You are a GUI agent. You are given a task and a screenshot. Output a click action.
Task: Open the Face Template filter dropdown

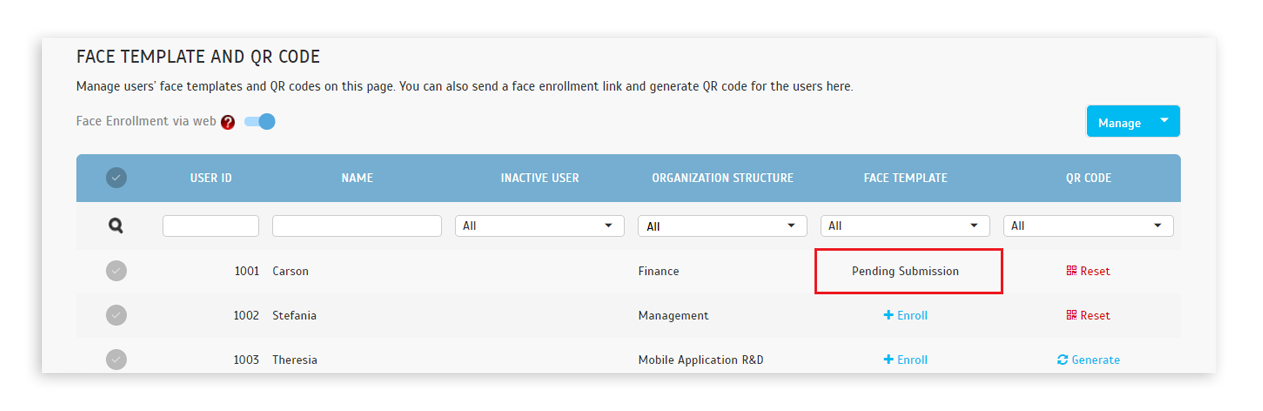pyautogui.click(x=905, y=226)
